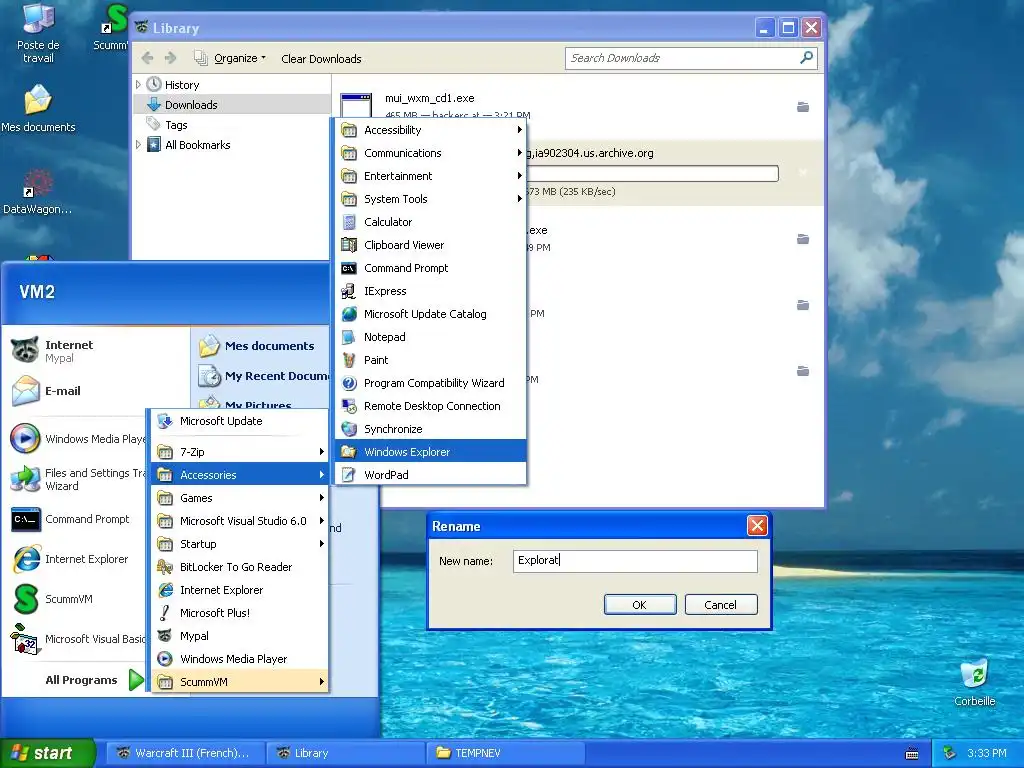Expand the Startup program group arrow
Viewport: 1024px width, 768px height.
(x=321, y=544)
